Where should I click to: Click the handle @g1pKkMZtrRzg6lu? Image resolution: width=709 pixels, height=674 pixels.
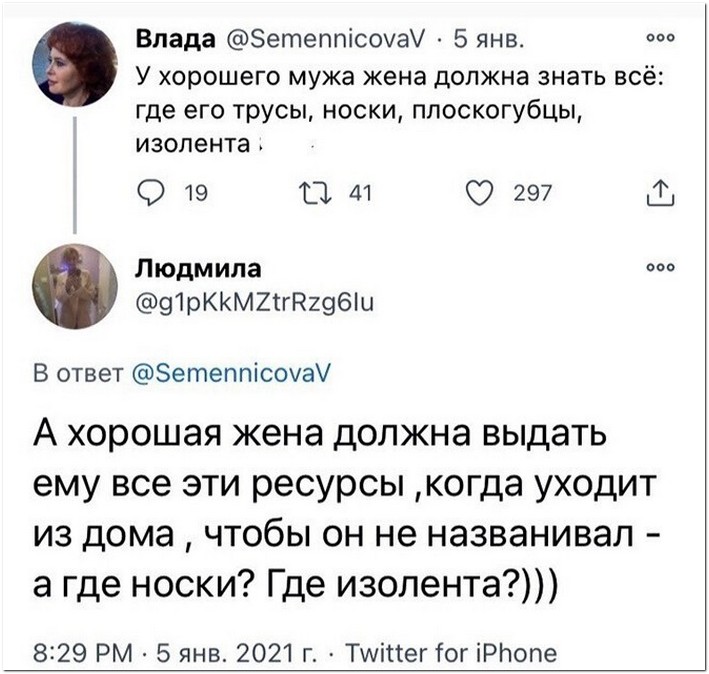pyautogui.click(x=255, y=302)
